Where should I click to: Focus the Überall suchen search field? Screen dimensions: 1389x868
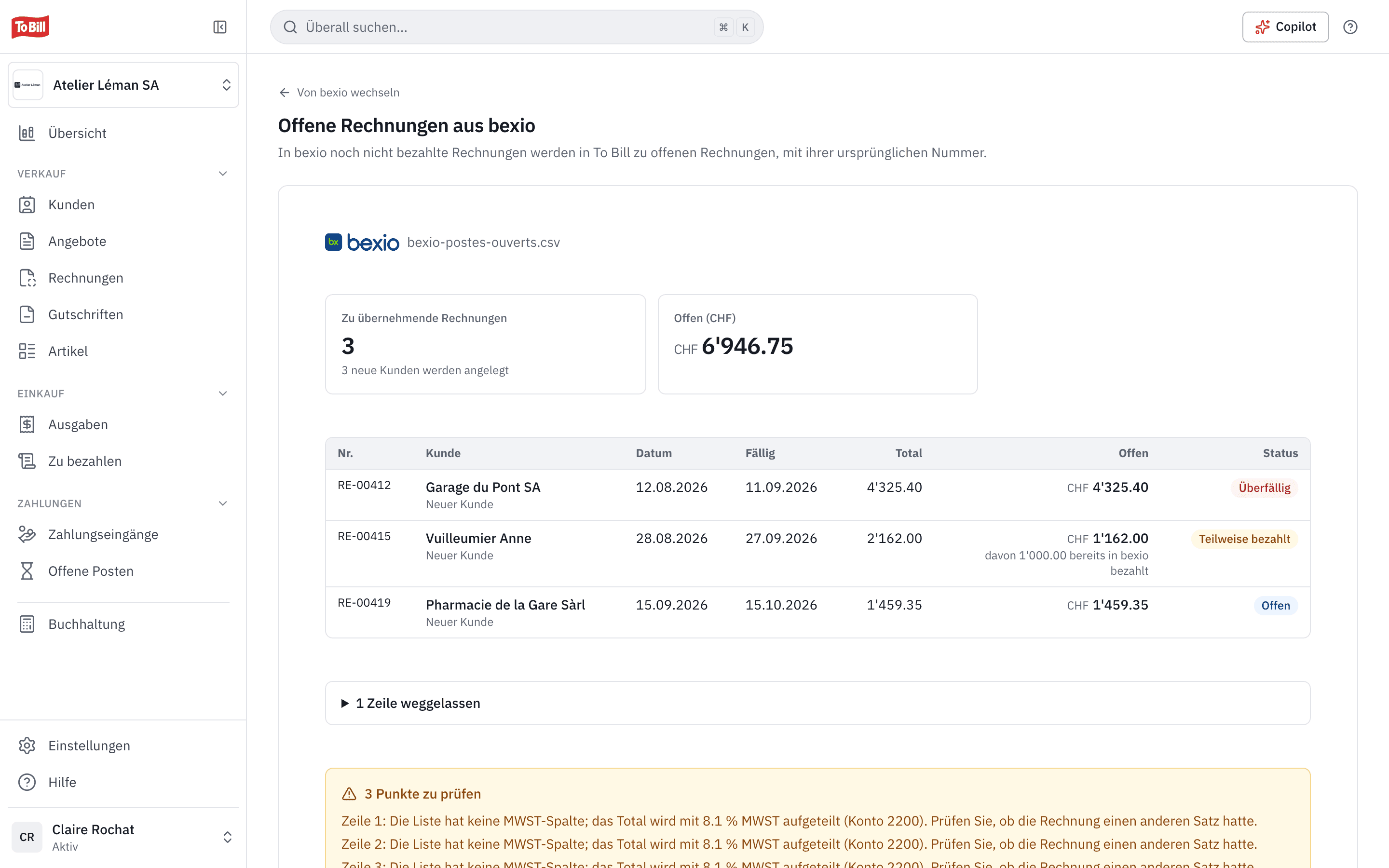click(517, 27)
